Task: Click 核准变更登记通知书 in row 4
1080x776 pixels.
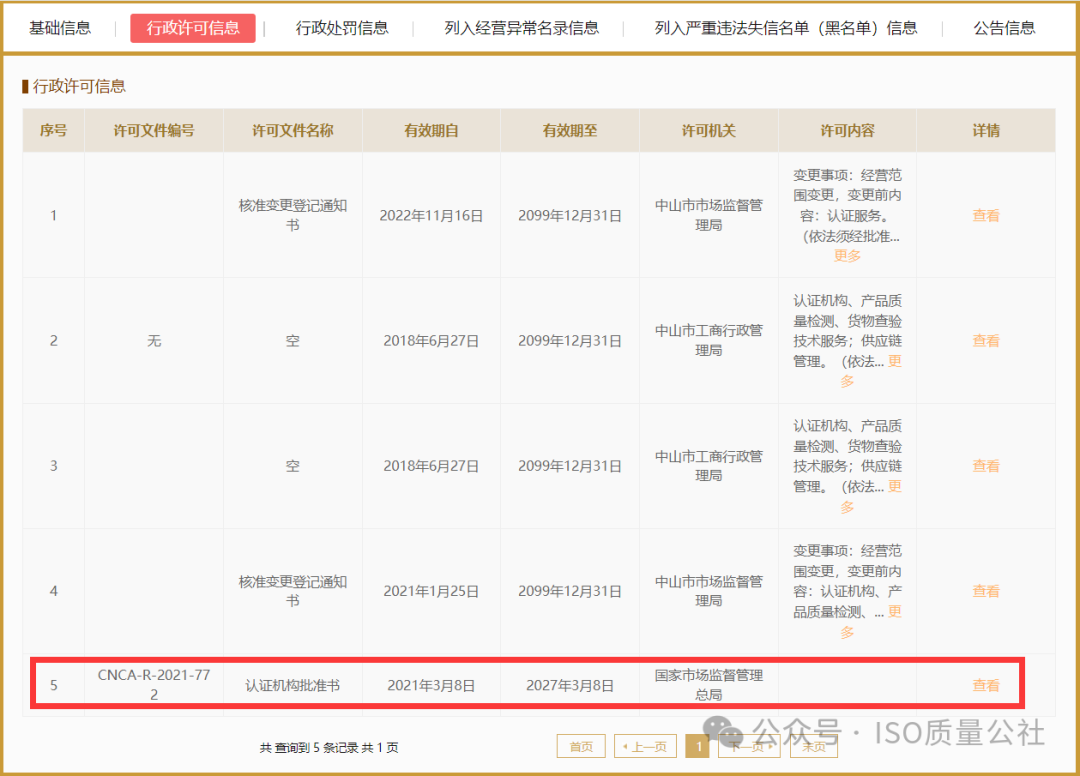Action: 293,591
